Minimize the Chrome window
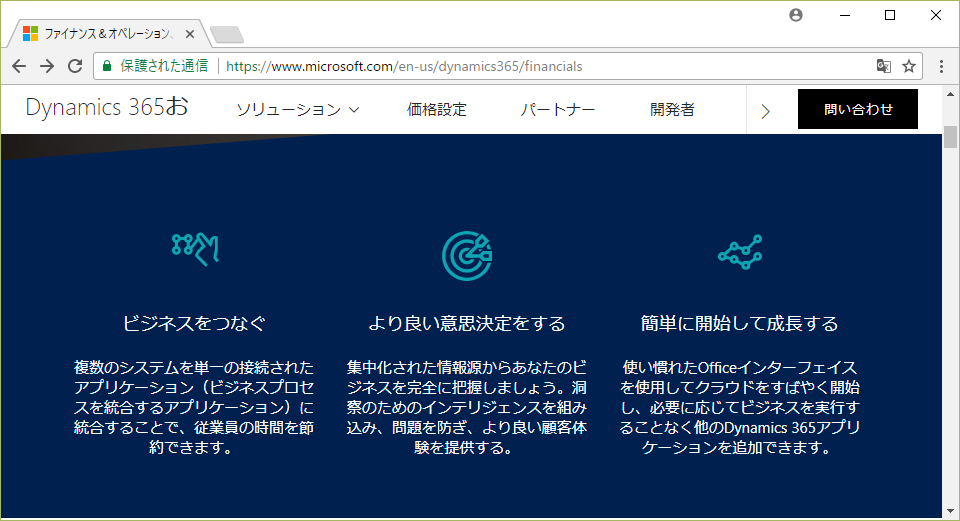Image resolution: width=960 pixels, height=521 pixels. 846,15
